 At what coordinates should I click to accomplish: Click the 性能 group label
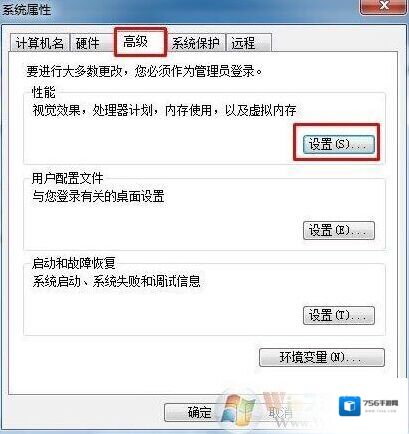click(44, 92)
